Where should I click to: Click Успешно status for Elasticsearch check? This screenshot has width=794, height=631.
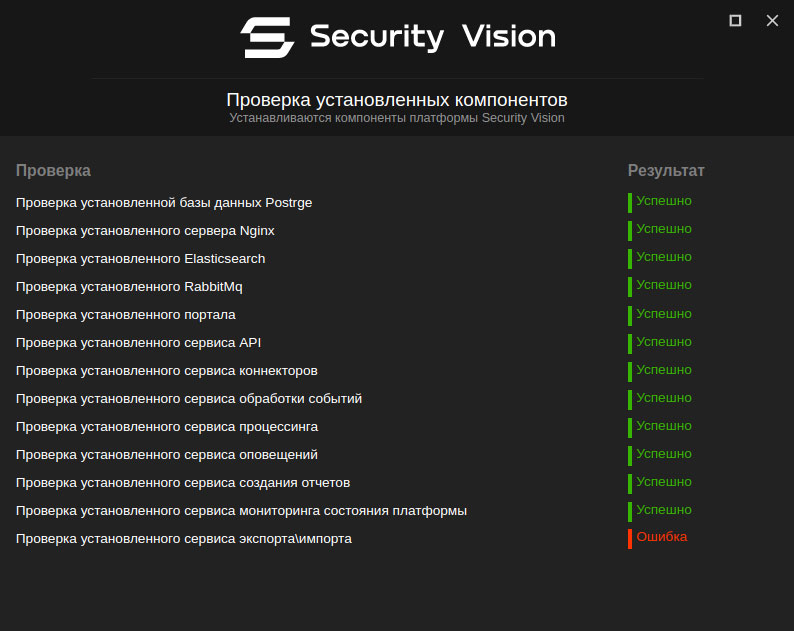pos(663,257)
